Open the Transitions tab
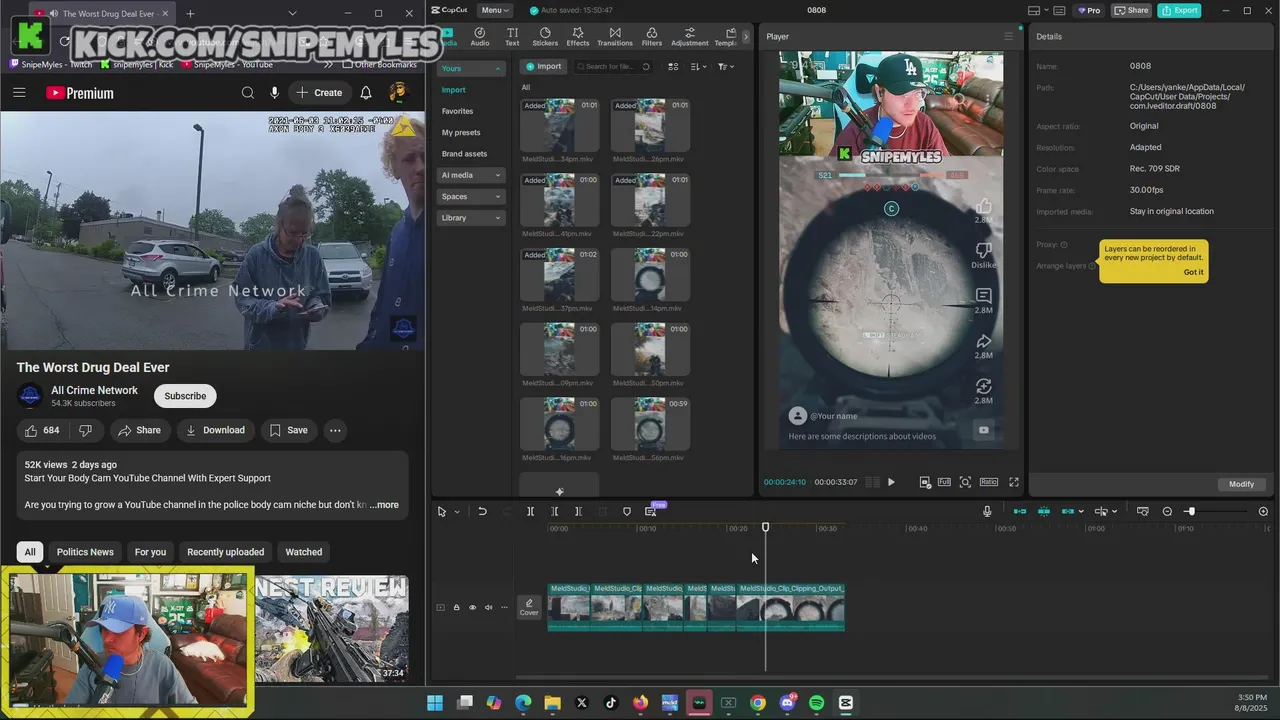The height and width of the screenshot is (720, 1280). pos(615,37)
